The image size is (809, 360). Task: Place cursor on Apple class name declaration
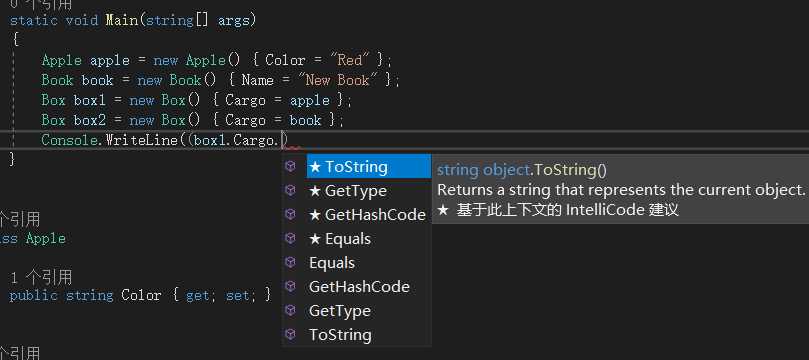46,239
